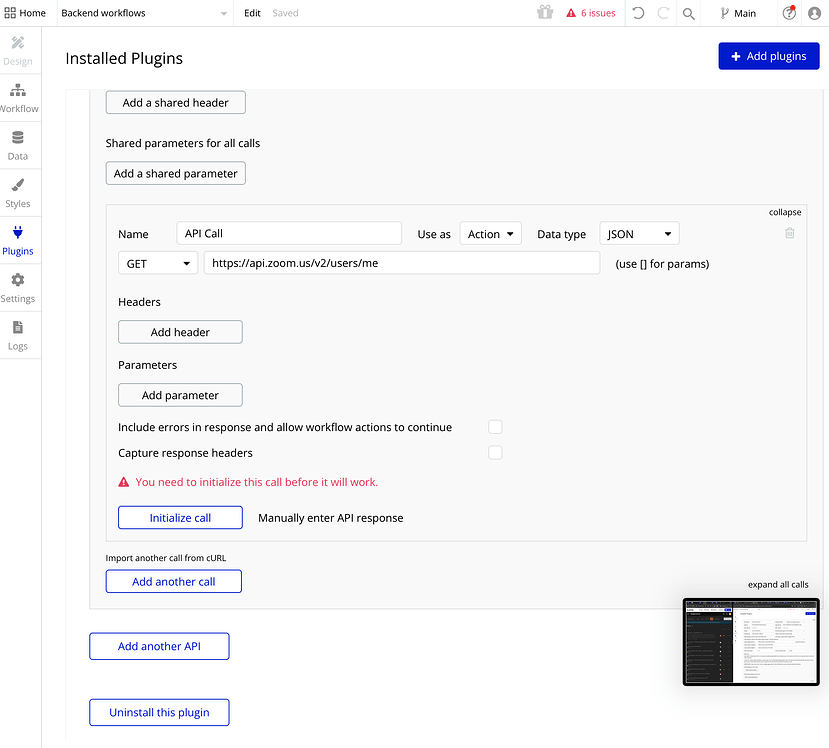Screen dimensions: 829x748
Task: Open the Styles panel
Action: [x=19, y=192]
